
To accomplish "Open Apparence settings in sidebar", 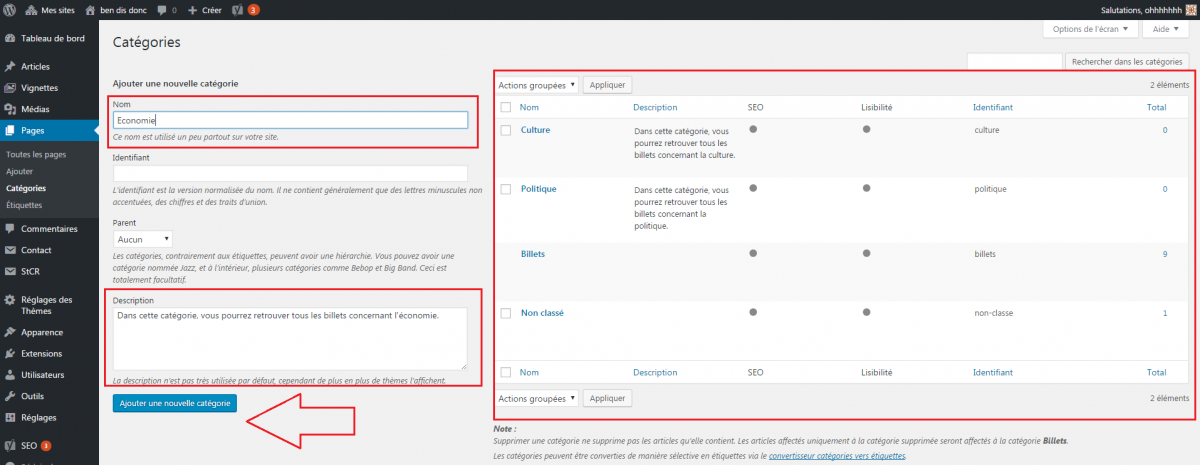I will point(41,332).
